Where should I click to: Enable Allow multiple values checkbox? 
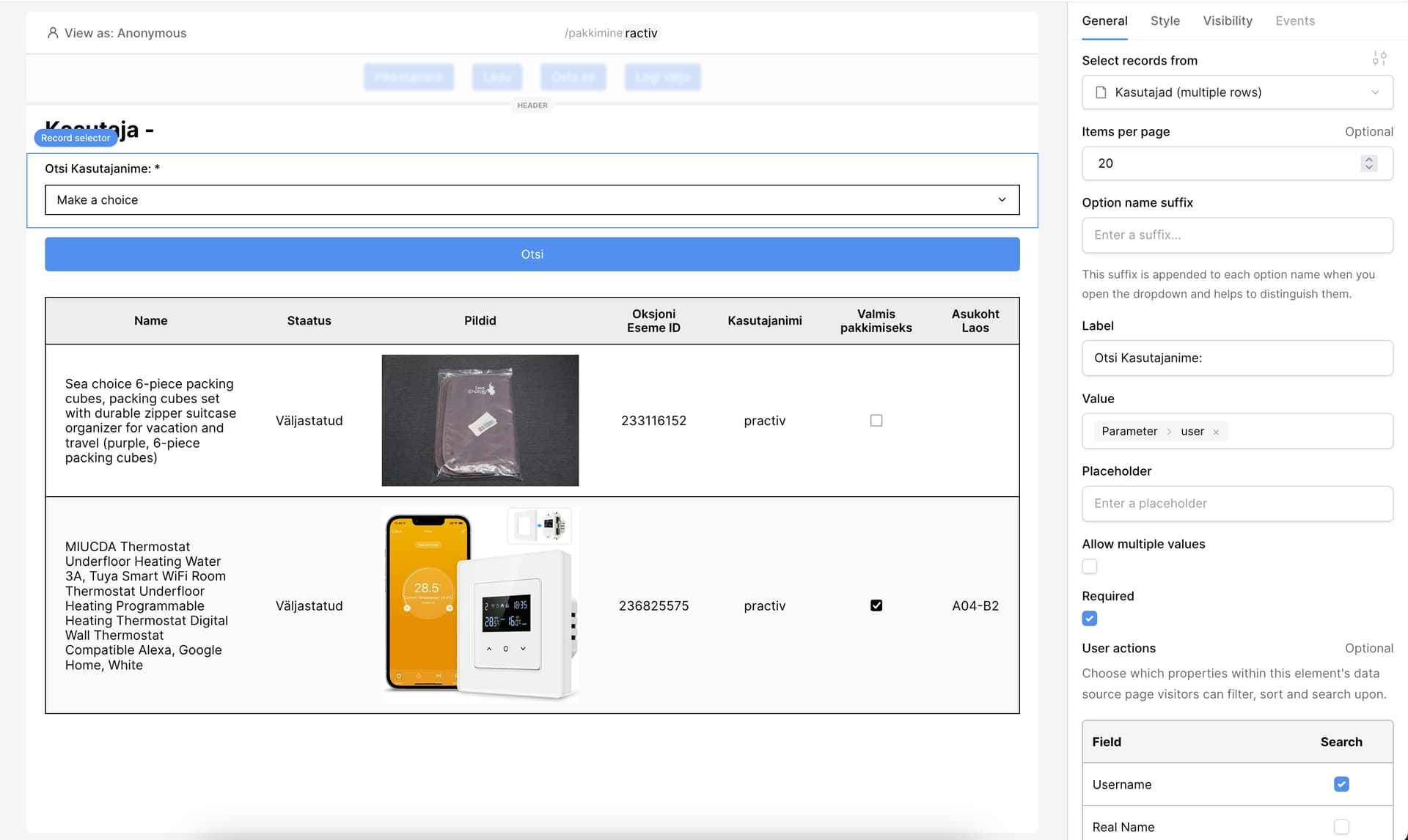pyautogui.click(x=1090, y=567)
